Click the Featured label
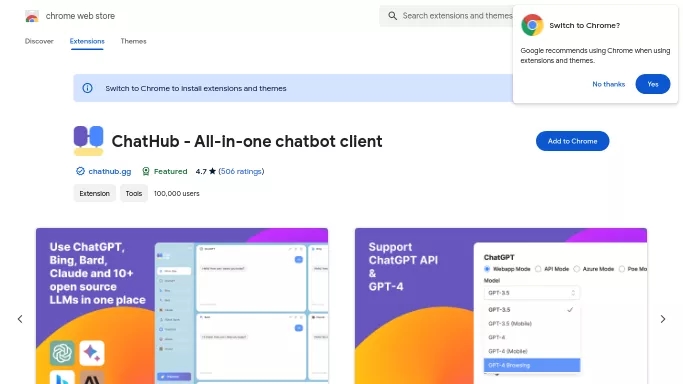The width and height of the screenshot is (683, 384). click(170, 171)
